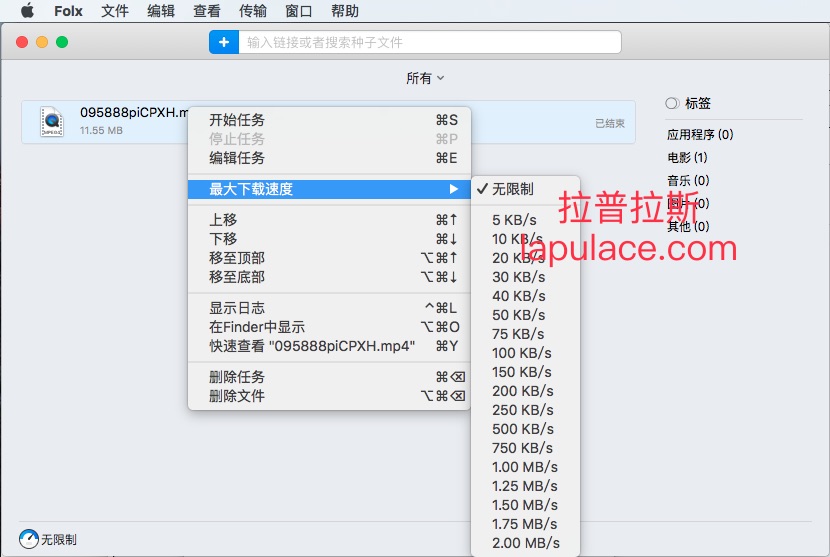Click the 11.55 MB file size text
This screenshot has height=557, width=830.
(x=101, y=130)
